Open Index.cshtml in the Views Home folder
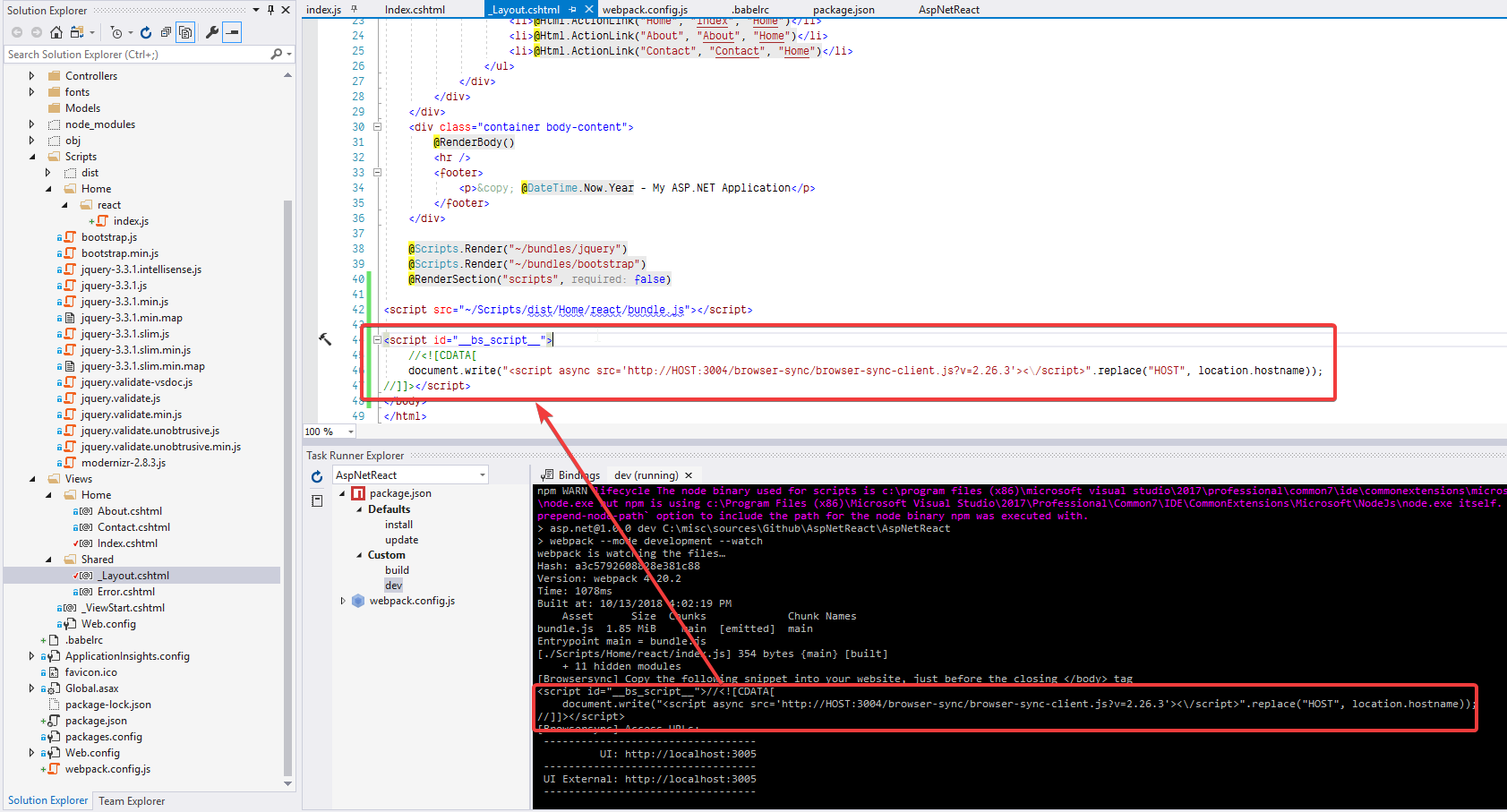The height and width of the screenshot is (812, 1507). click(127, 543)
